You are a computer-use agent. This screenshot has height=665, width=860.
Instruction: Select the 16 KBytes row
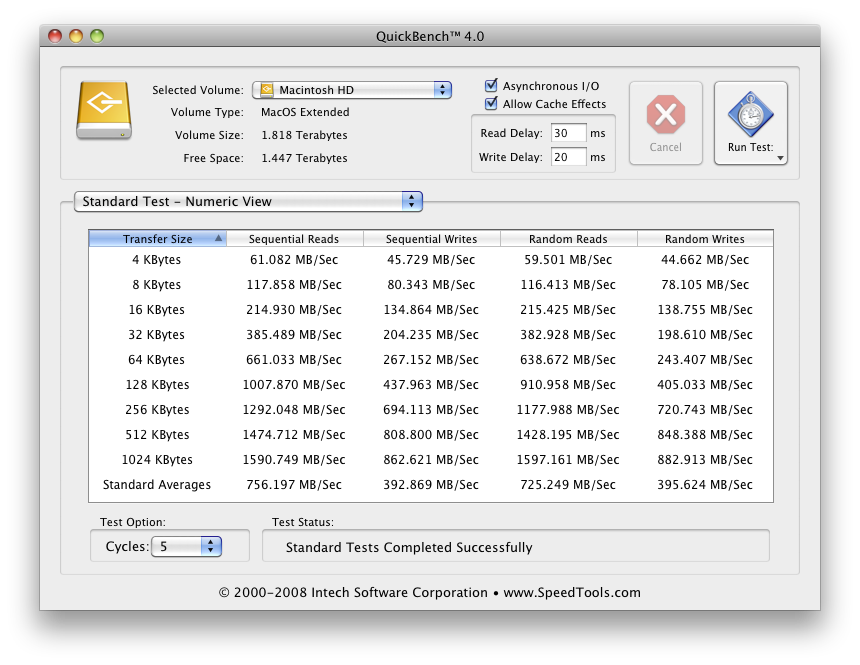[431, 309]
